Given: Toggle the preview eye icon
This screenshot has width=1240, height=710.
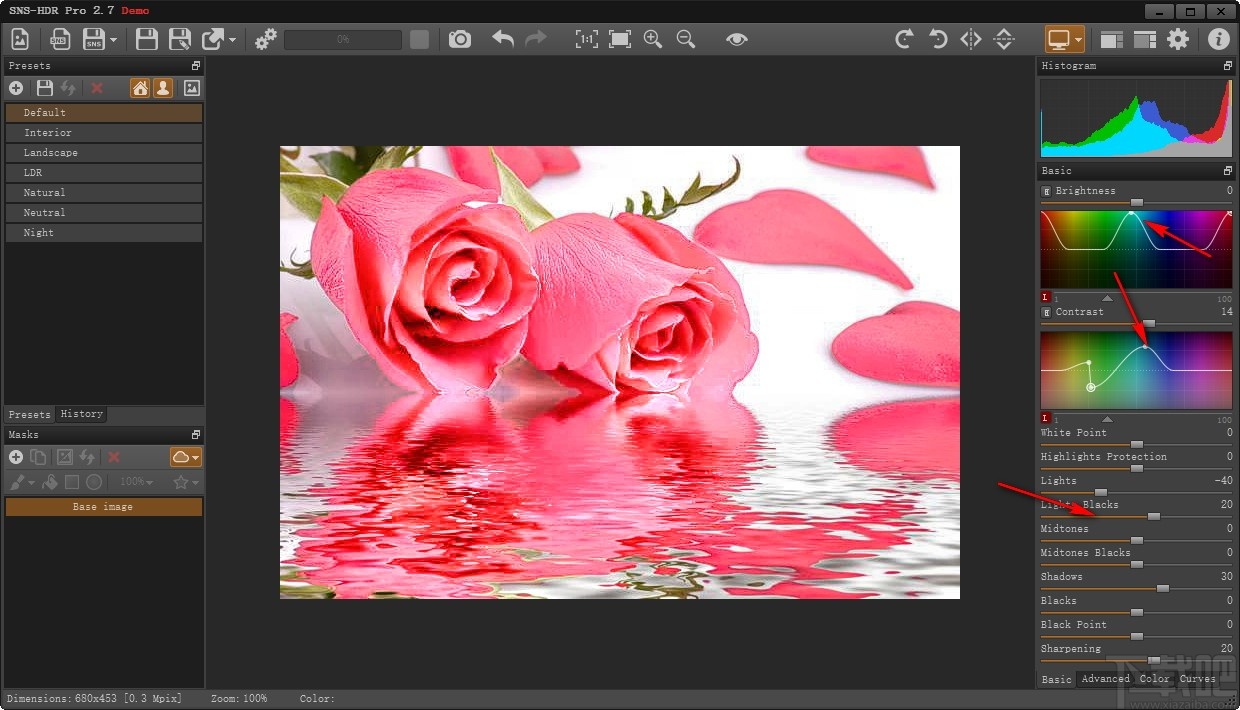Looking at the screenshot, I should pyautogui.click(x=737, y=39).
